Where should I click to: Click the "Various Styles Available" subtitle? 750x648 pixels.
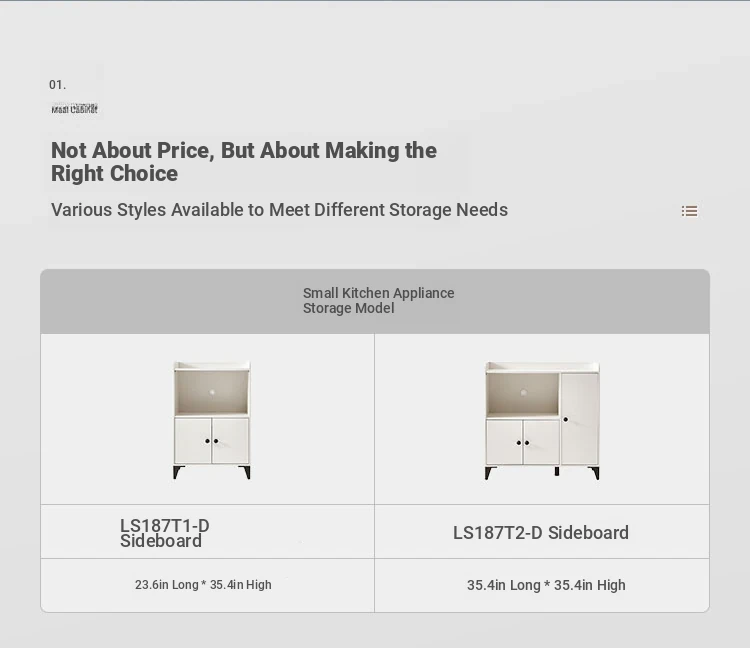(x=279, y=210)
